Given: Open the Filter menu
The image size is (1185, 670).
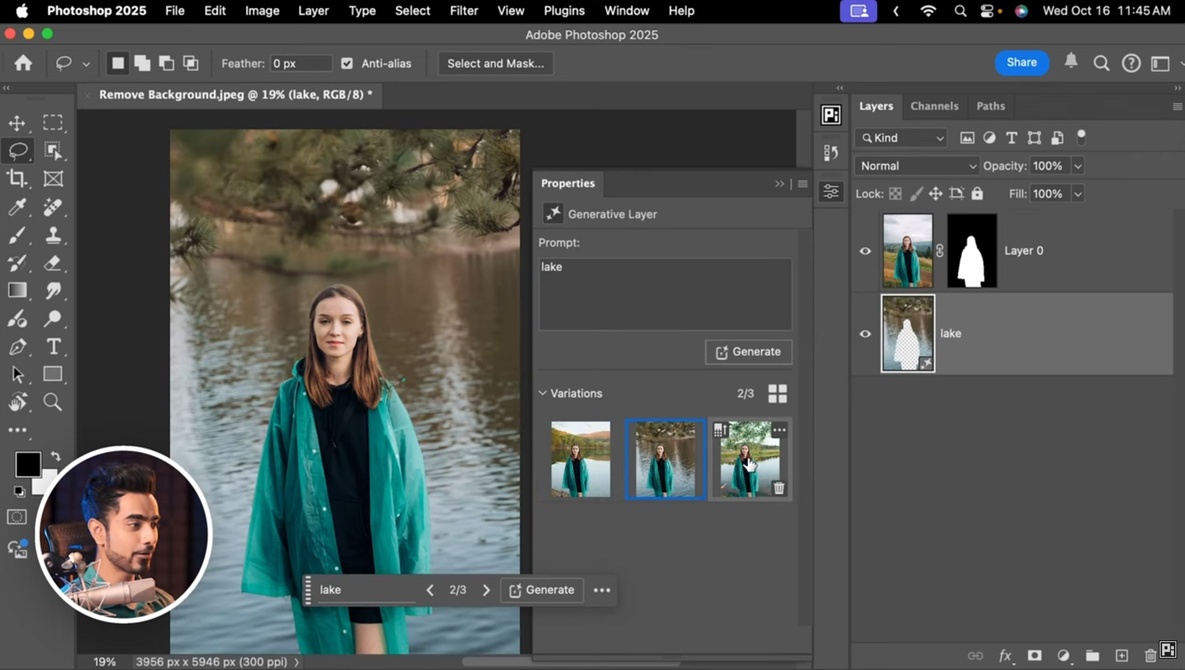Looking at the screenshot, I should pyautogui.click(x=463, y=11).
